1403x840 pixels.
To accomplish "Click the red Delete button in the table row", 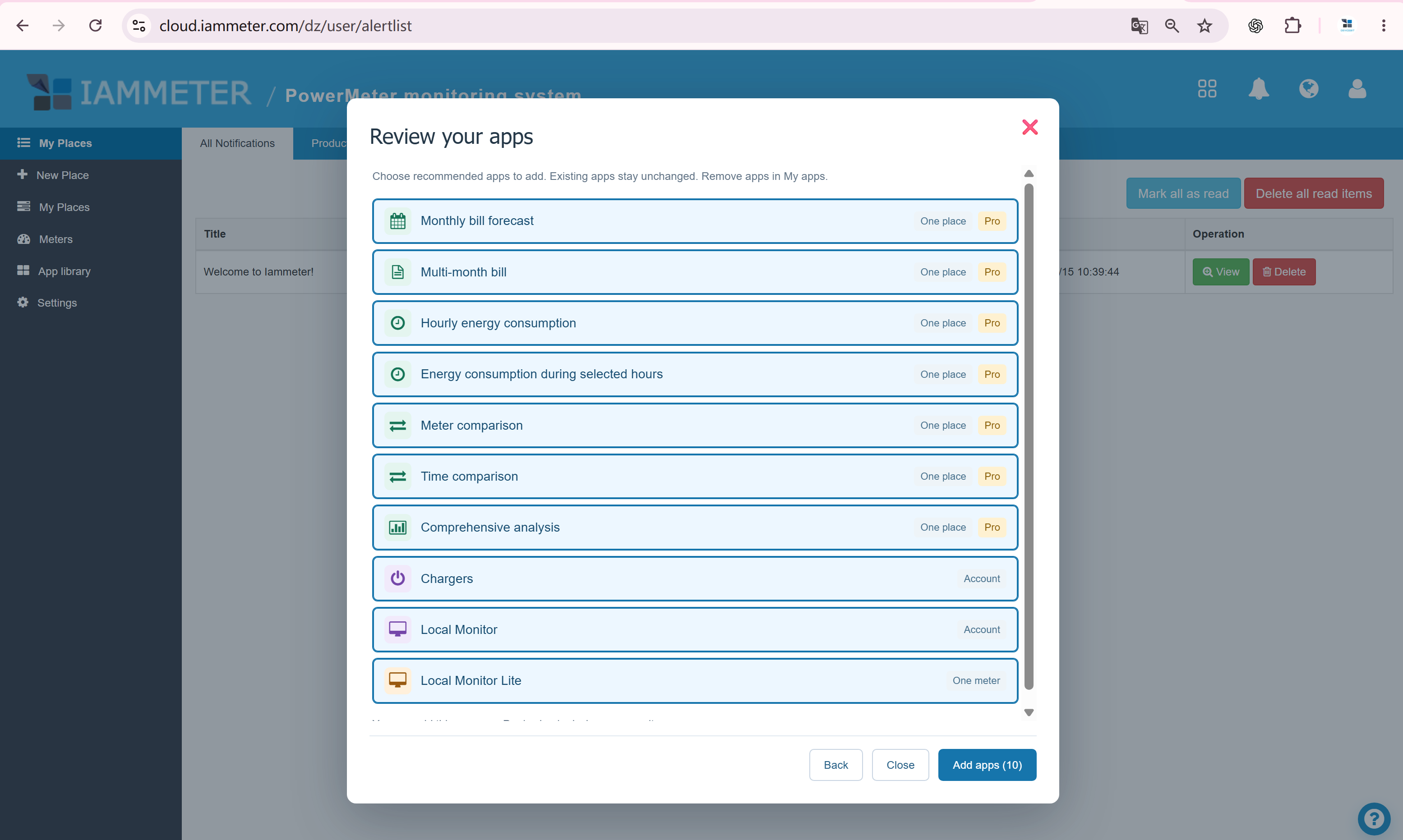I will click(x=1283, y=272).
